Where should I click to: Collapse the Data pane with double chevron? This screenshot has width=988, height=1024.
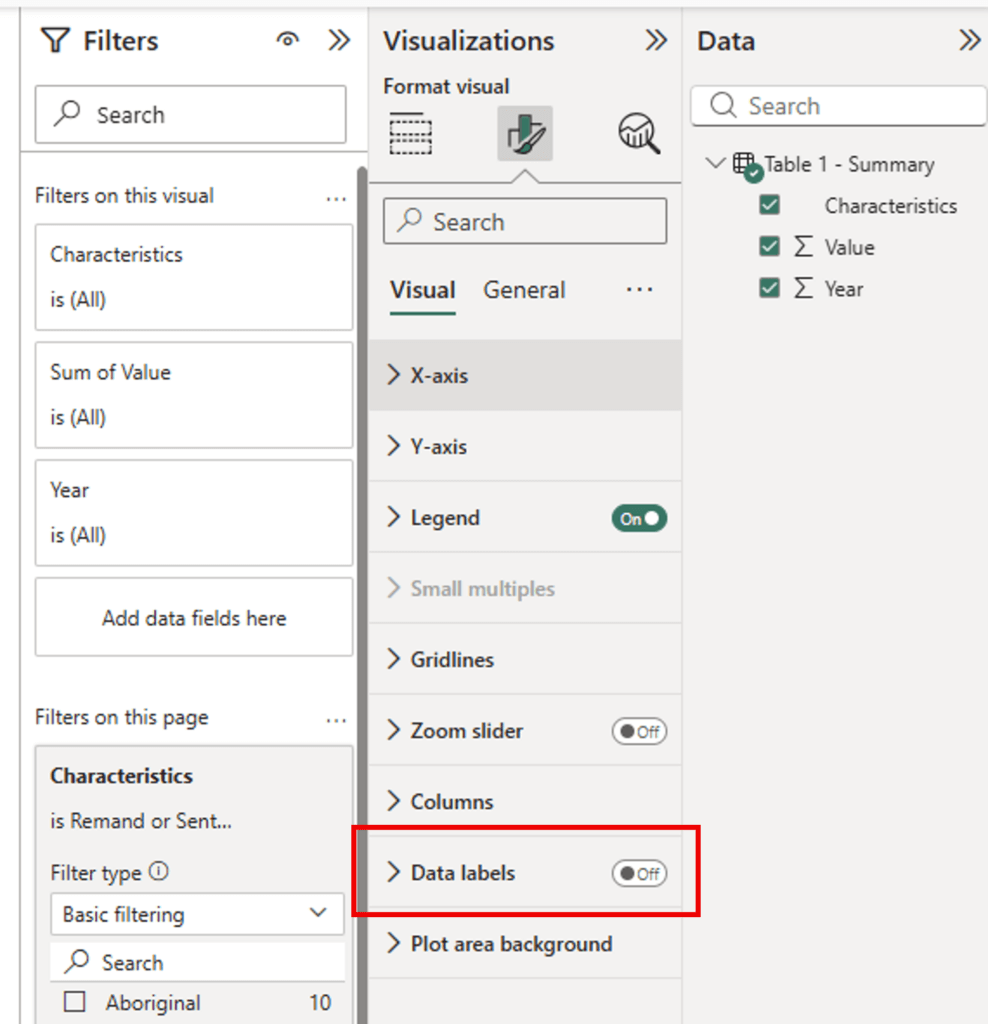coord(969,40)
